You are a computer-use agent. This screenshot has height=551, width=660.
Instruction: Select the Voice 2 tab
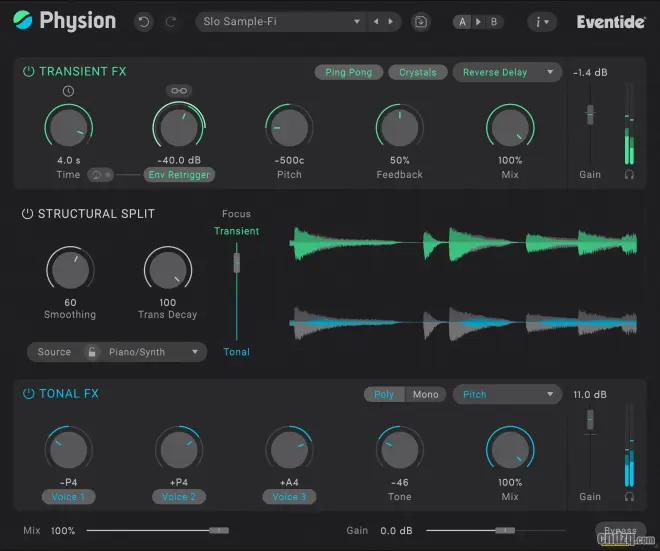tap(179, 496)
